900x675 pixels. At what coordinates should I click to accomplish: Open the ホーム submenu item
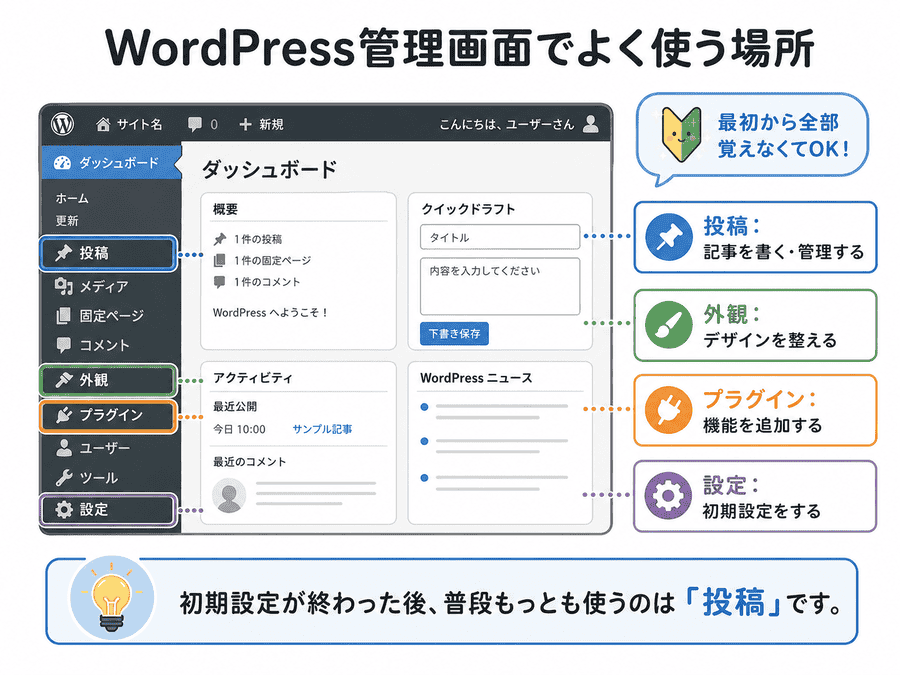point(72,199)
